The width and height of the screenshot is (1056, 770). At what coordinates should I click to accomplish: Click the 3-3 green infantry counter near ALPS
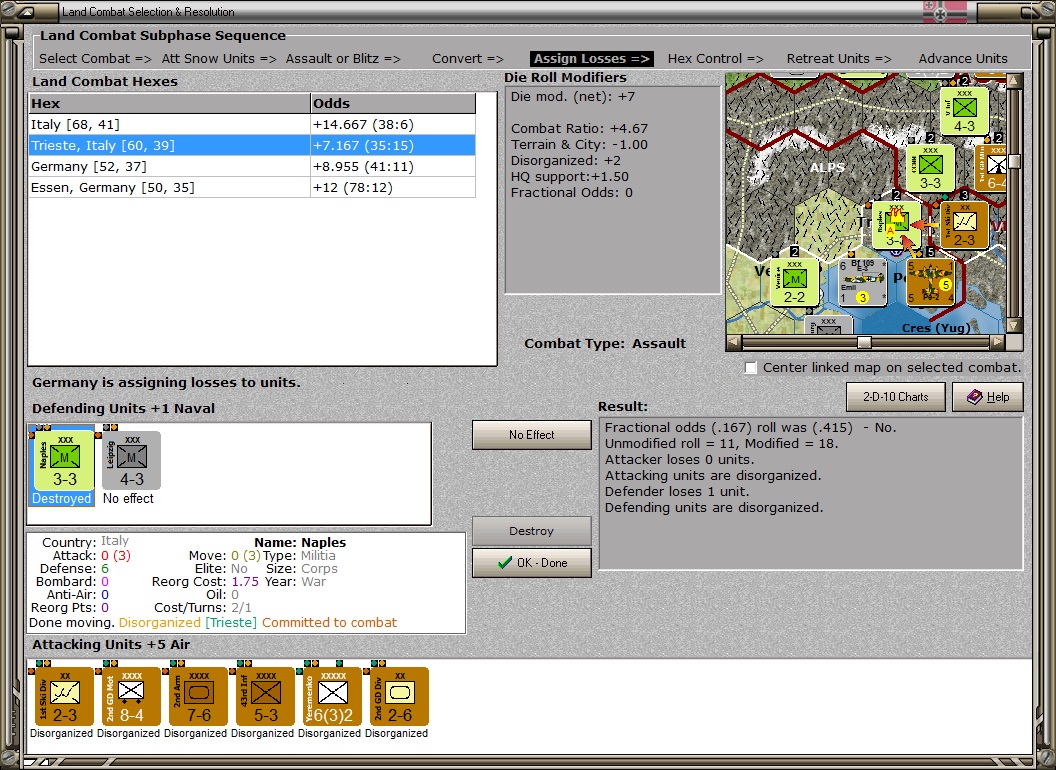[930, 168]
